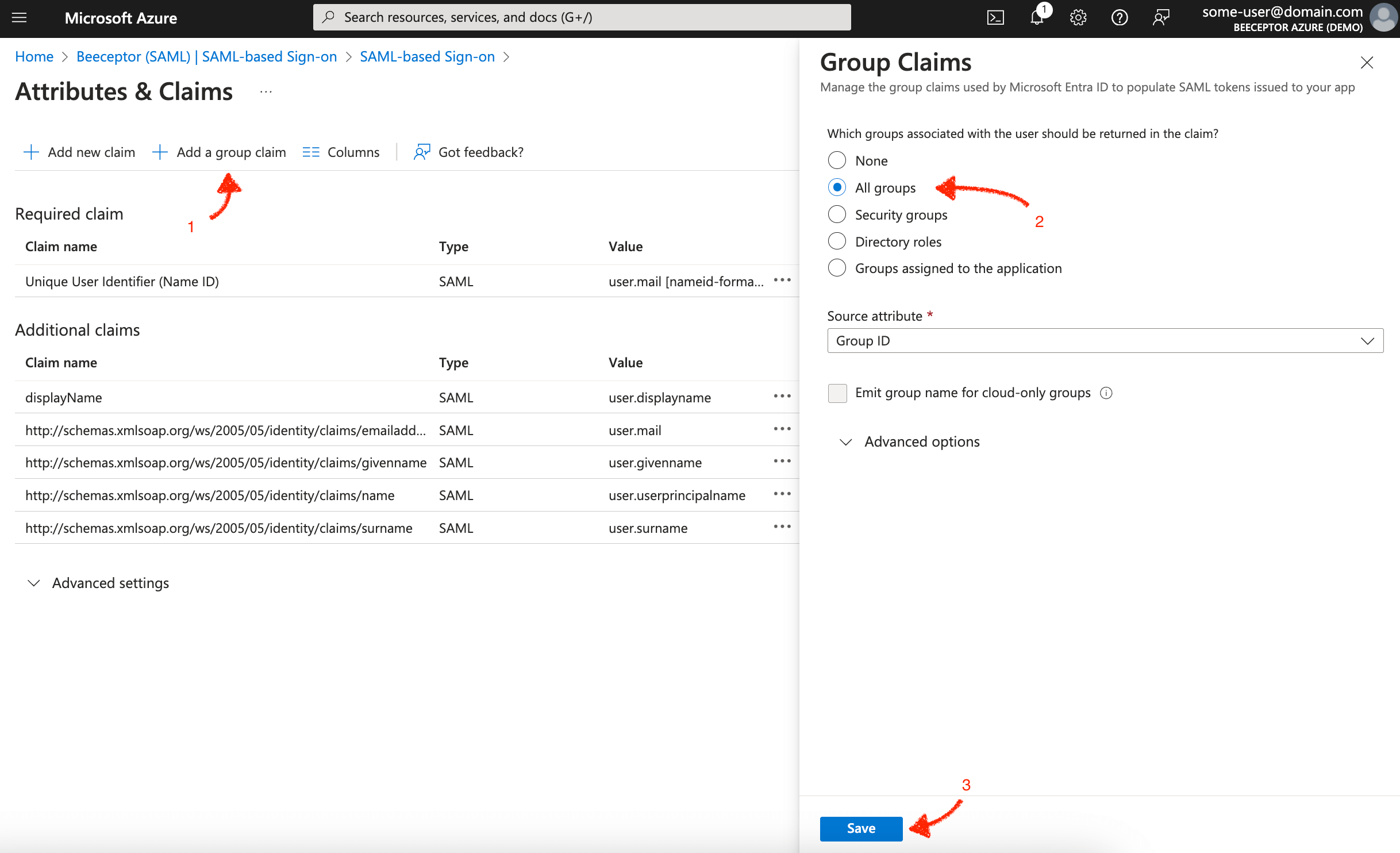The height and width of the screenshot is (853, 1400).
Task: Enable emit group name for cloud-only groups
Action: click(x=837, y=393)
